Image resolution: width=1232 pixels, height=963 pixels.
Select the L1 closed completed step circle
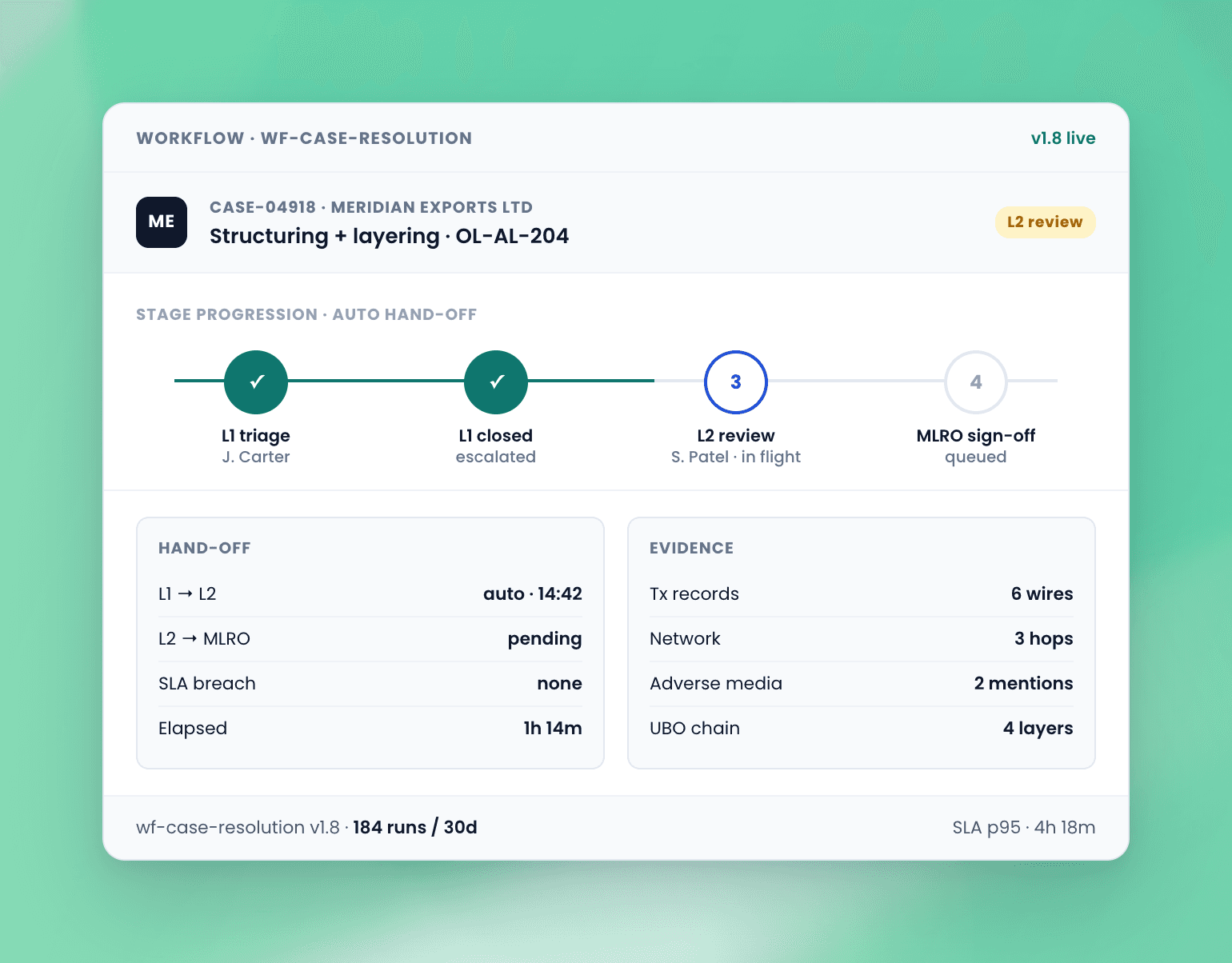(x=496, y=382)
